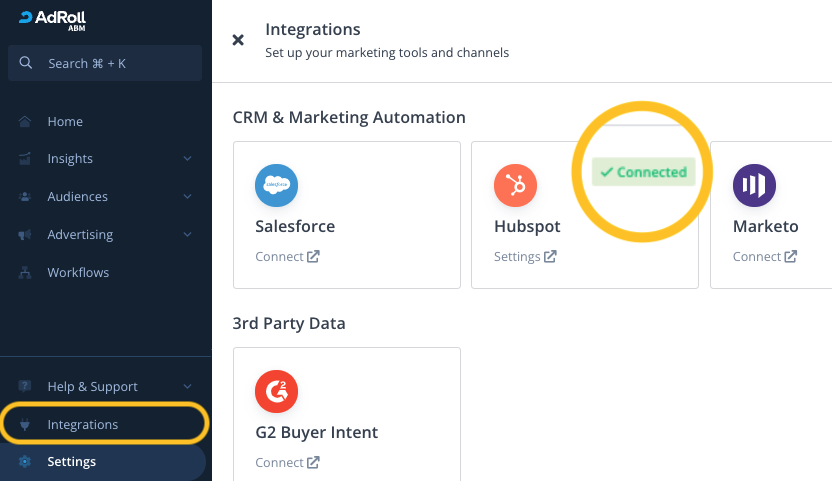Click the Home icon in sidebar

pos(26,122)
